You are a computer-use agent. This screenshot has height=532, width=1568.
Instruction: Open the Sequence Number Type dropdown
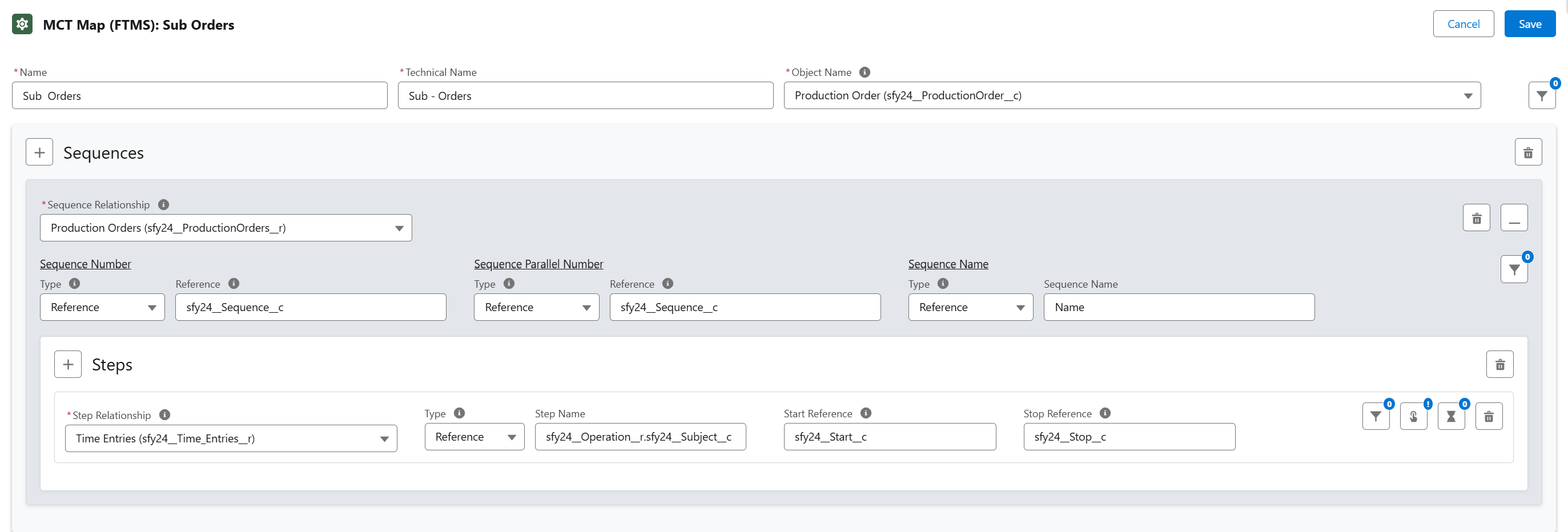click(102, 308)
